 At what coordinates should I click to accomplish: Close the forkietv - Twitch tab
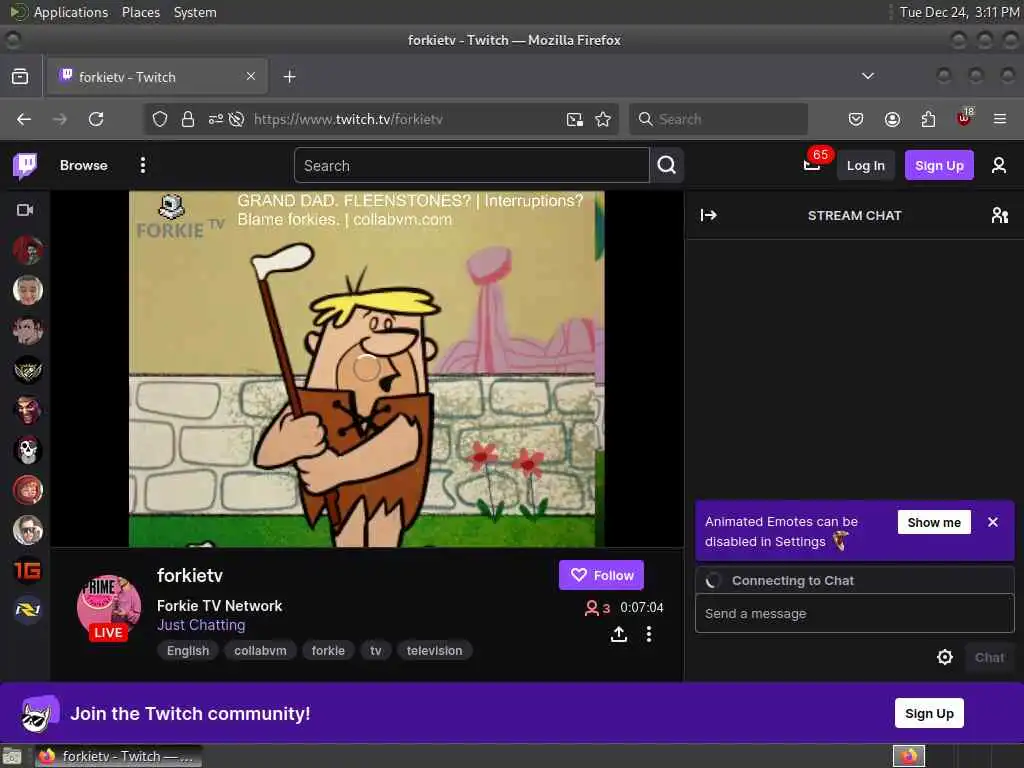[251, 76]
